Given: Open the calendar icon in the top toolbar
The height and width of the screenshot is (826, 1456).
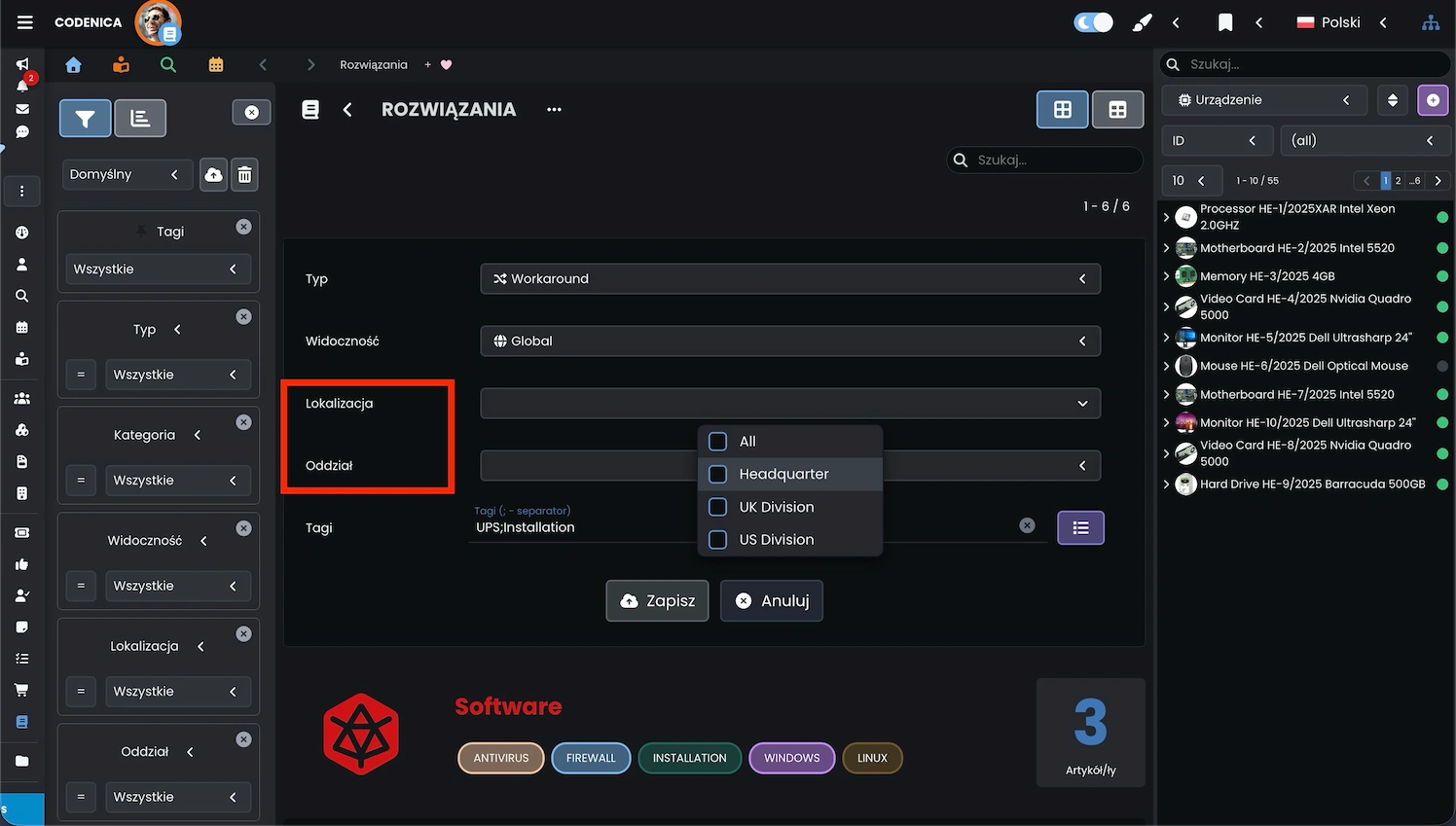Looking at the screenshot, I should 216,65.
